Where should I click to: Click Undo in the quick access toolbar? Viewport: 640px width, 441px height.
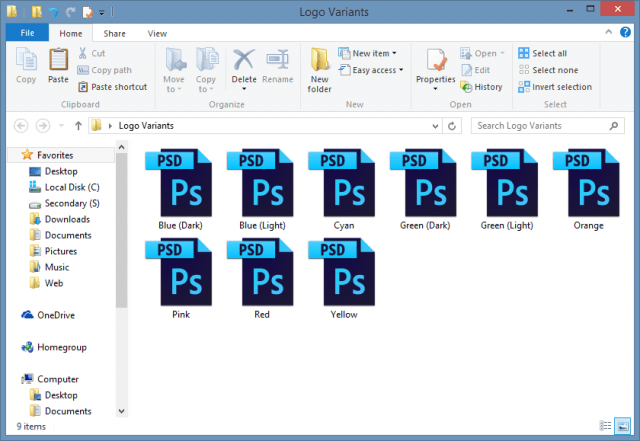pyautogui.click(x=53, y=12)
